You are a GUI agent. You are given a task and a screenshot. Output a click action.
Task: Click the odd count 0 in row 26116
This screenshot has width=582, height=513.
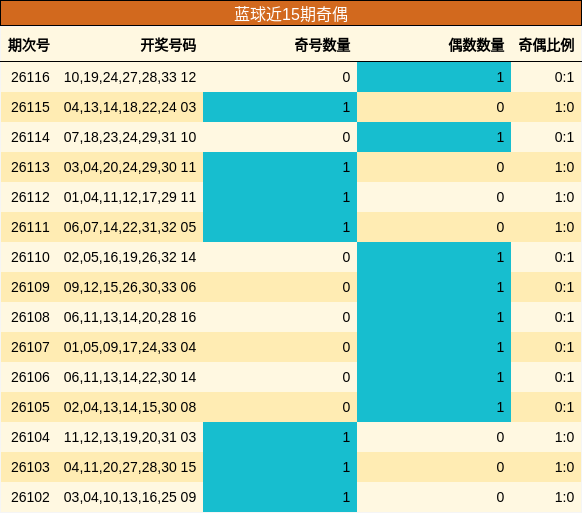[x=346, y=77]
